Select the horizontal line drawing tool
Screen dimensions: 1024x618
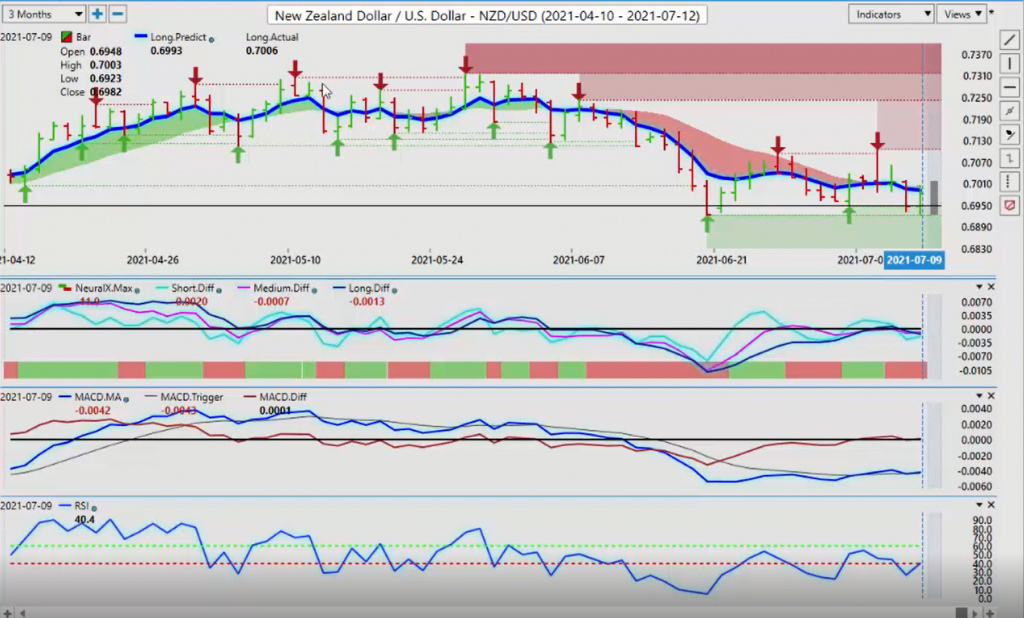[x=1010, y=87]
